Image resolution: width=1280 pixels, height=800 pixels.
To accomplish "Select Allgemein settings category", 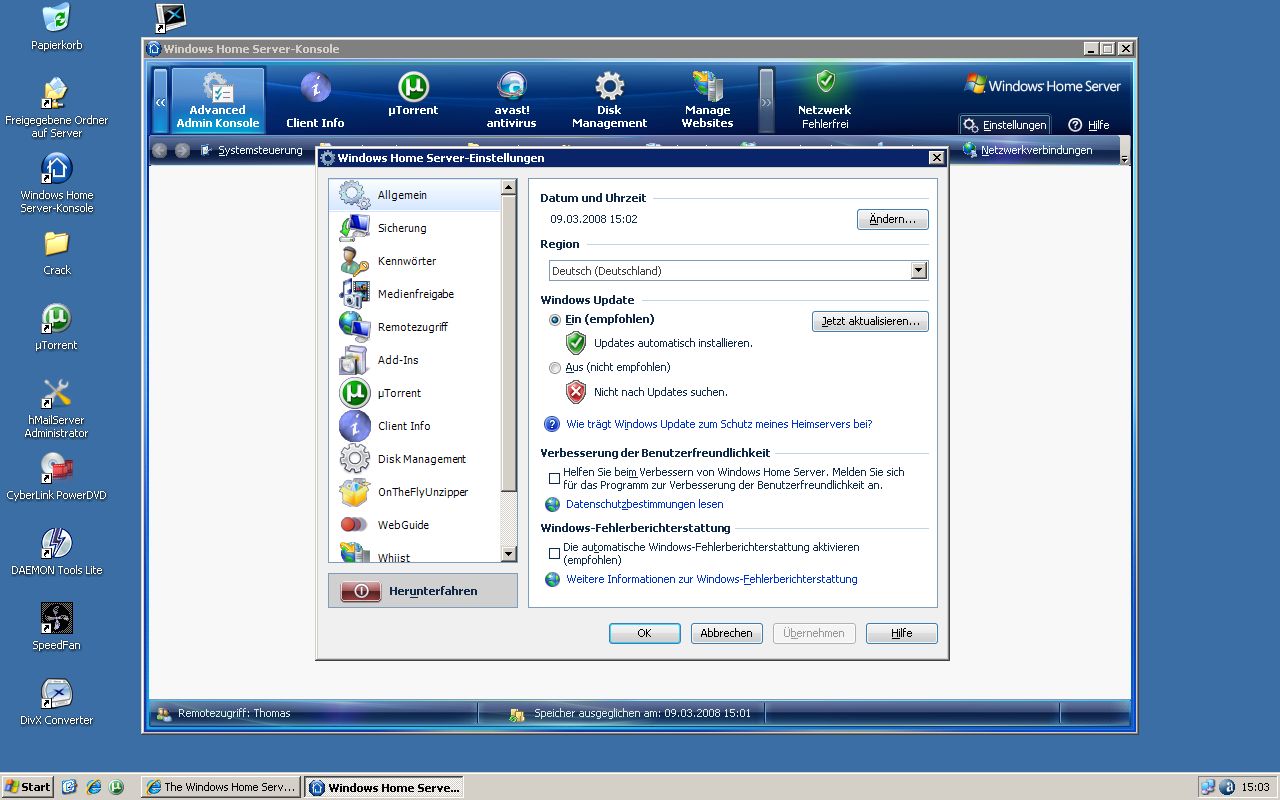I will coord(414,195).
